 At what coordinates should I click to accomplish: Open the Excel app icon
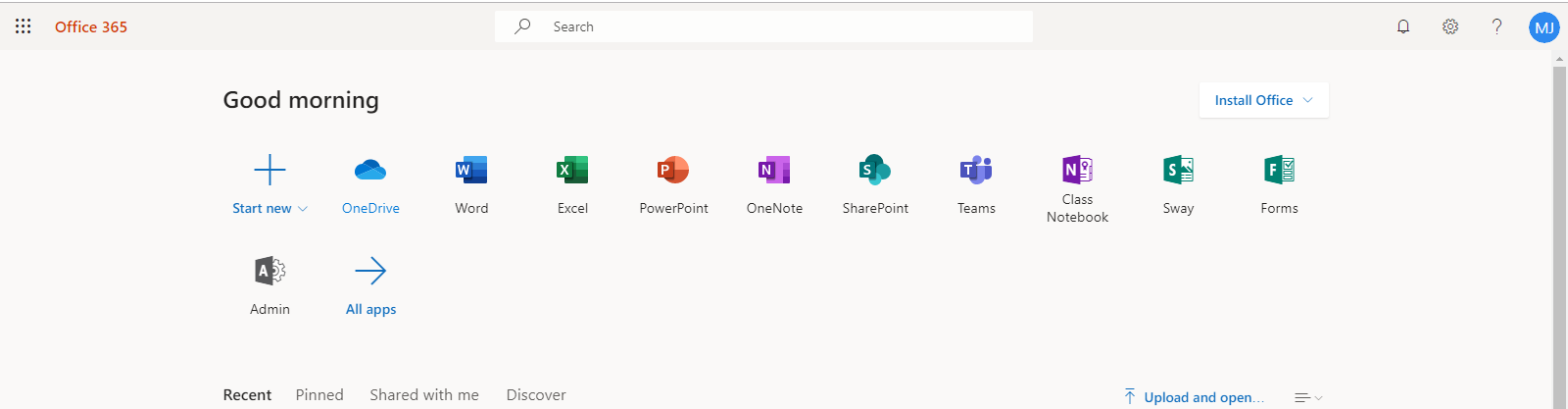coord(572,183)
